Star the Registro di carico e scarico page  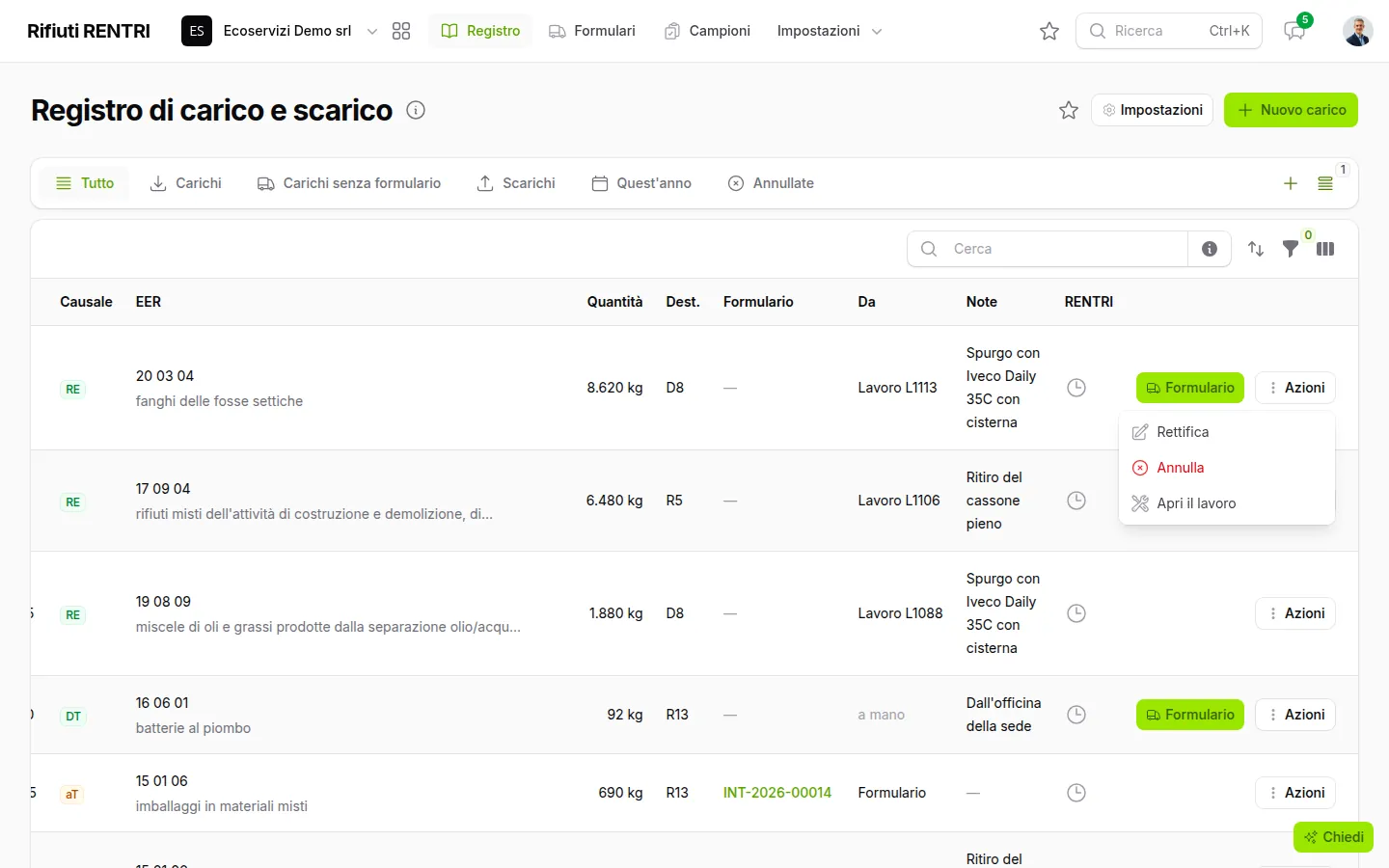point(1069,110)
